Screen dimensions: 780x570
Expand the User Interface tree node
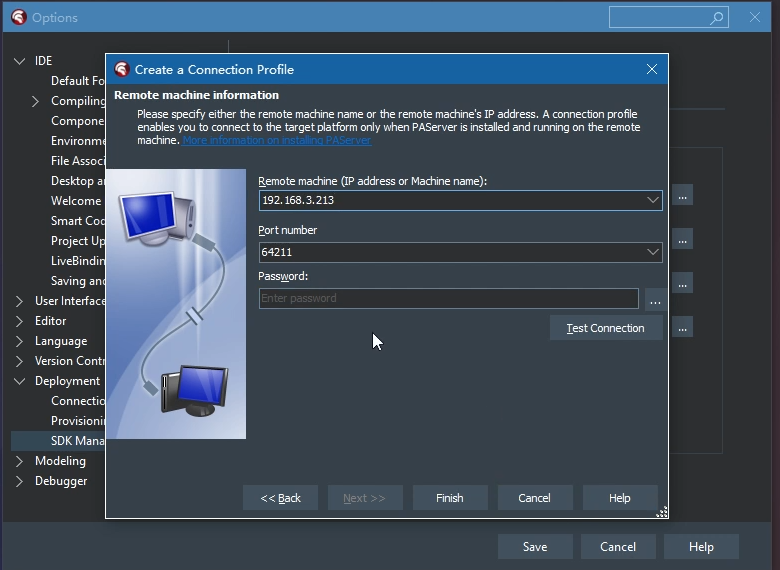(20, 301)
